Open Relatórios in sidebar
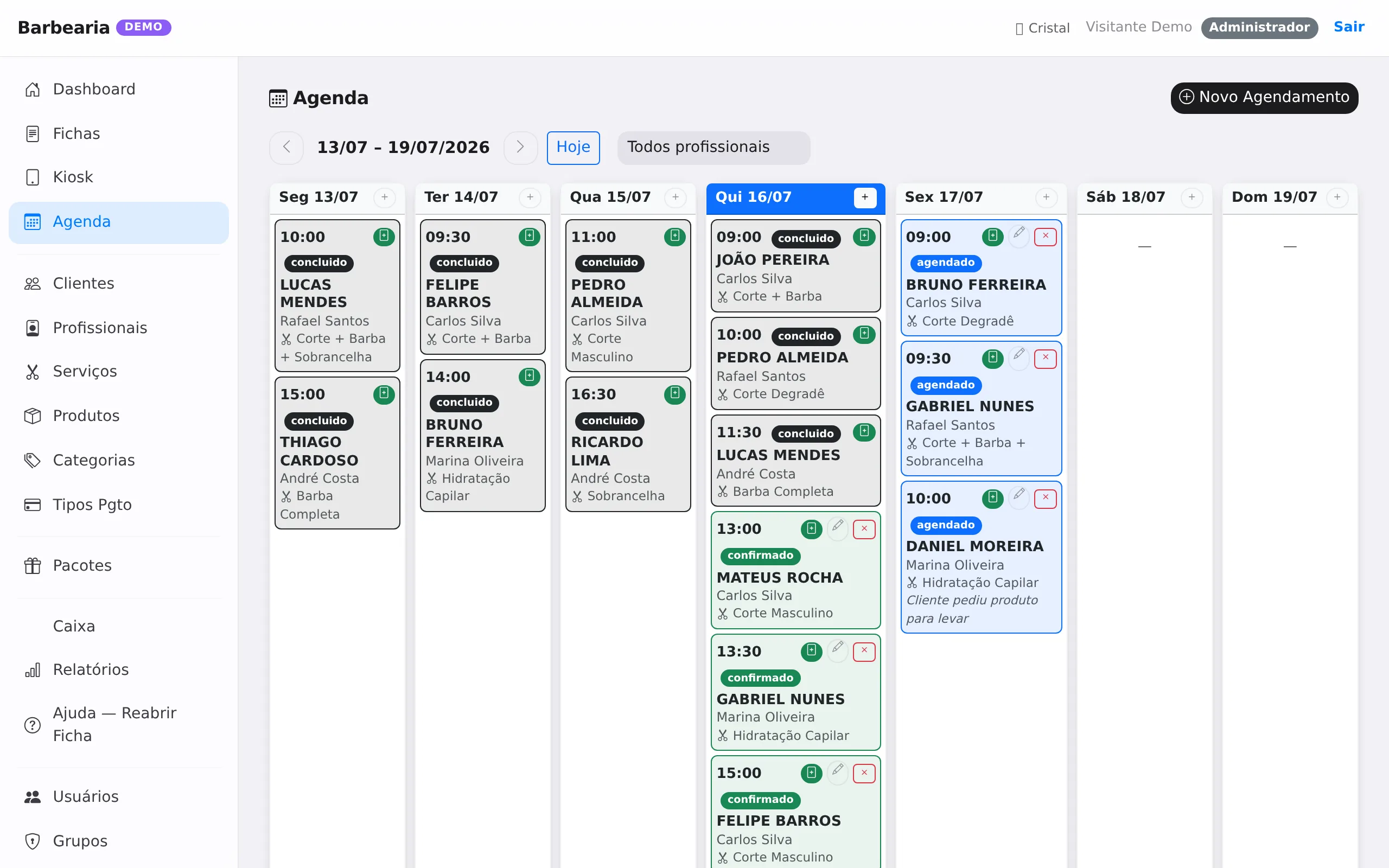This screenshot has width=1389, height=868. (119, 669)
